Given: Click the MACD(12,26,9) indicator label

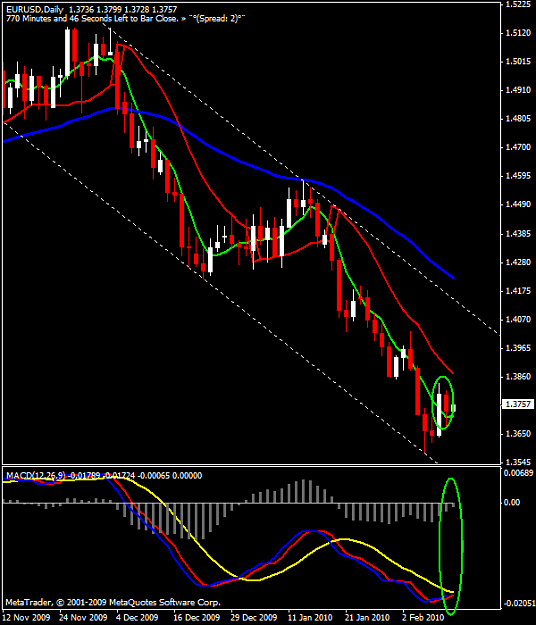Looking at the screenshot, I should click(36, 476).
